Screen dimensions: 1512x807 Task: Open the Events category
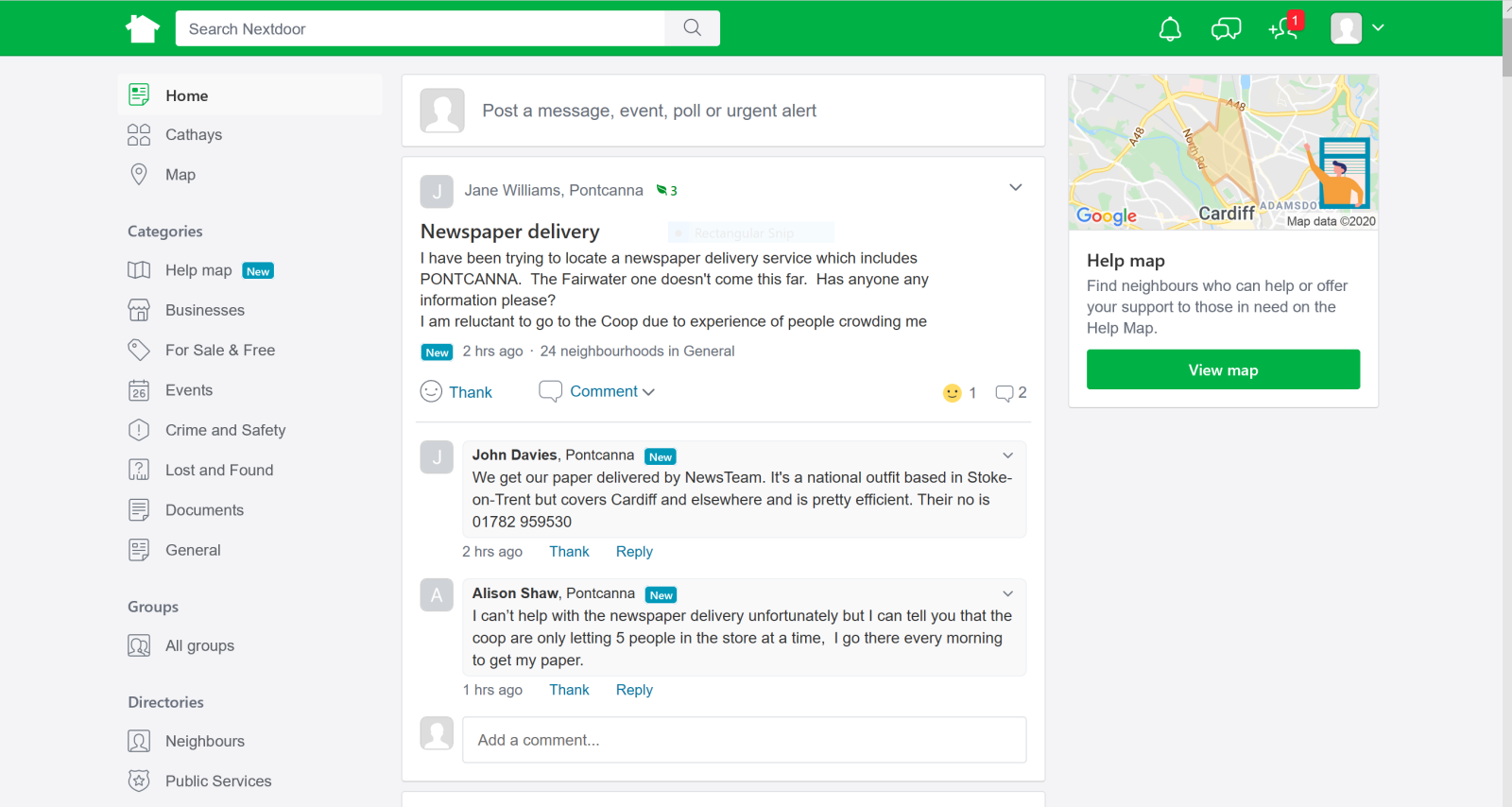(x=189, y=390)
